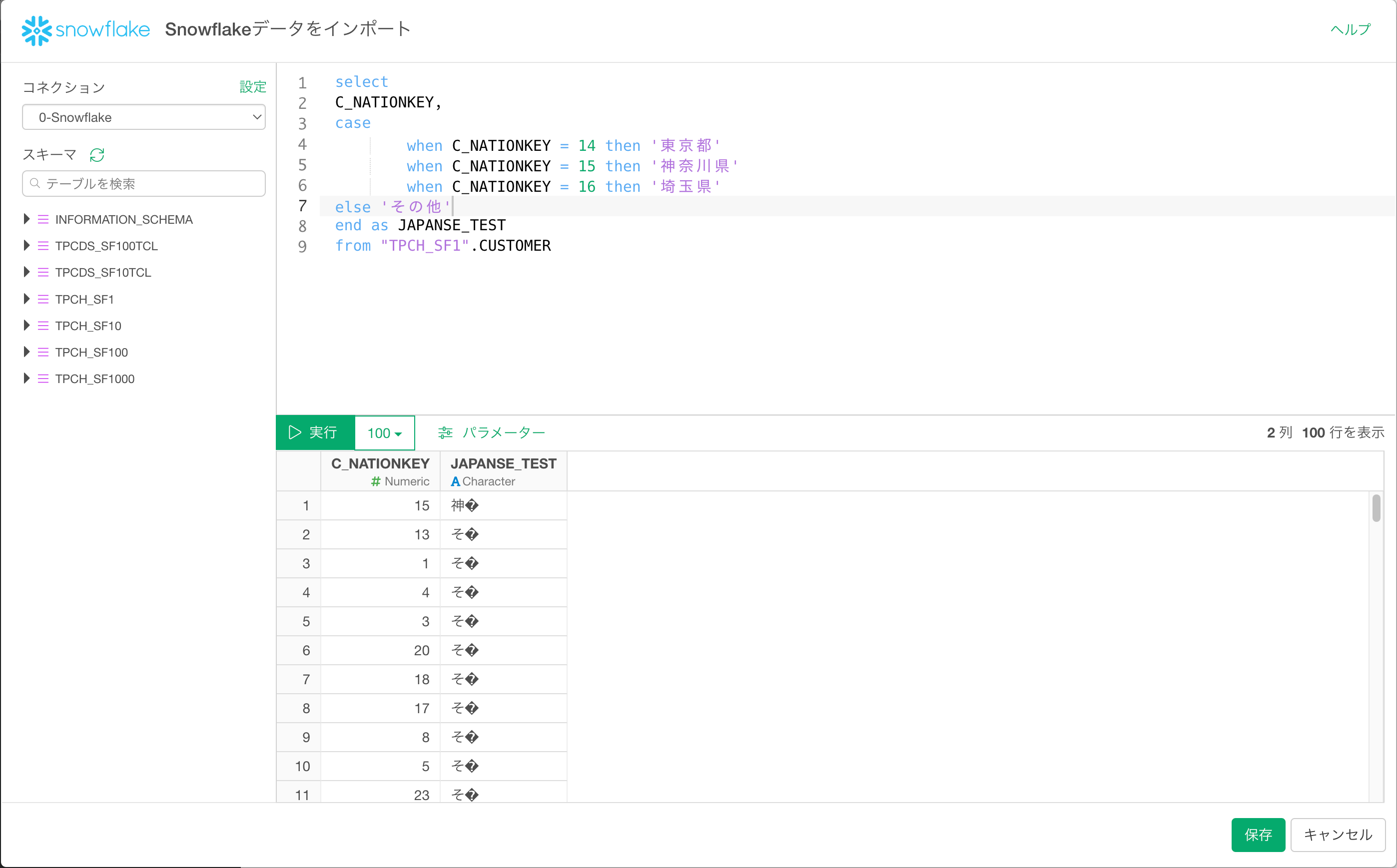
Task: Click the parameter sliders icon
Action: pyautogui.click(x=445, y=433)
